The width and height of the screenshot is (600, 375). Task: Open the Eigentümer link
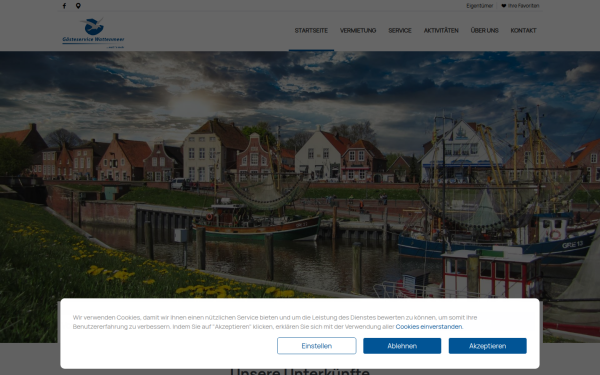479,6
